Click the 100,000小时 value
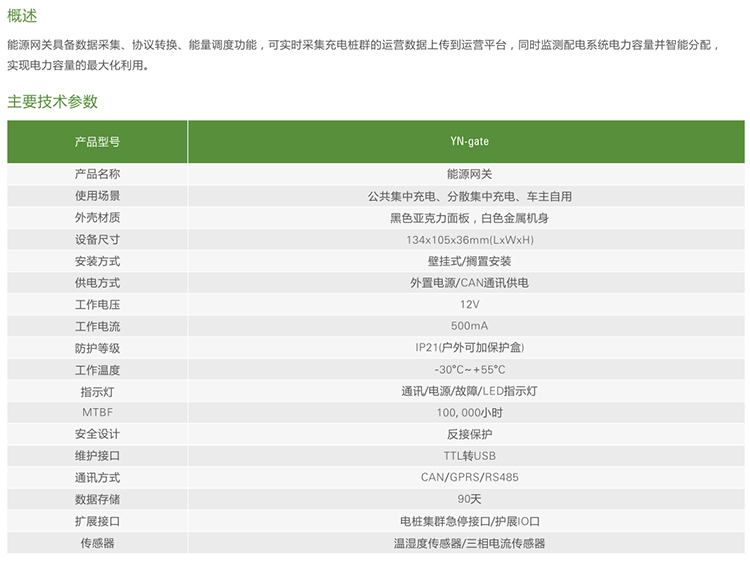Viewport: 750px width, 561px height. 469,413
